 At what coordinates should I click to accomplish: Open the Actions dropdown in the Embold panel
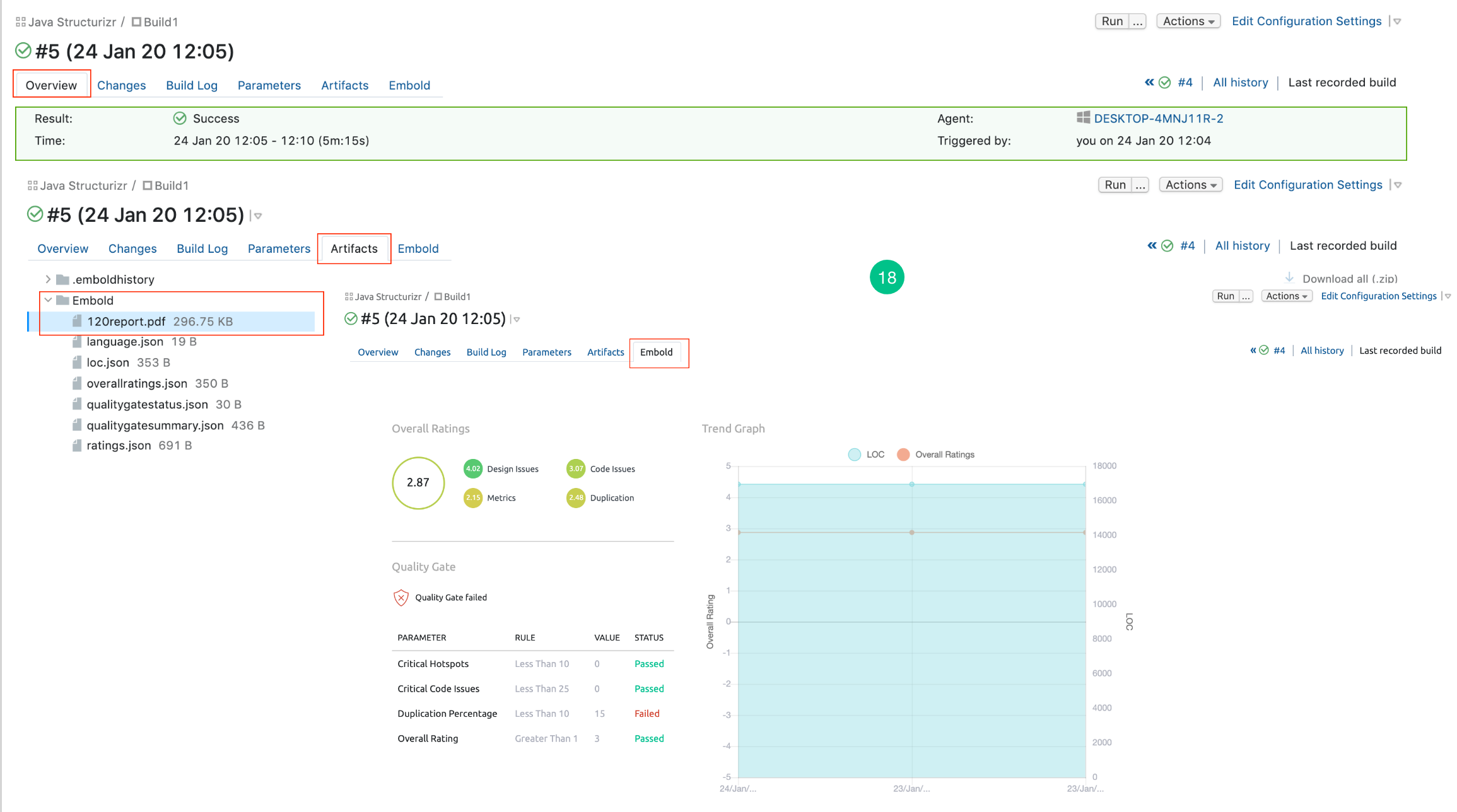1287,296
